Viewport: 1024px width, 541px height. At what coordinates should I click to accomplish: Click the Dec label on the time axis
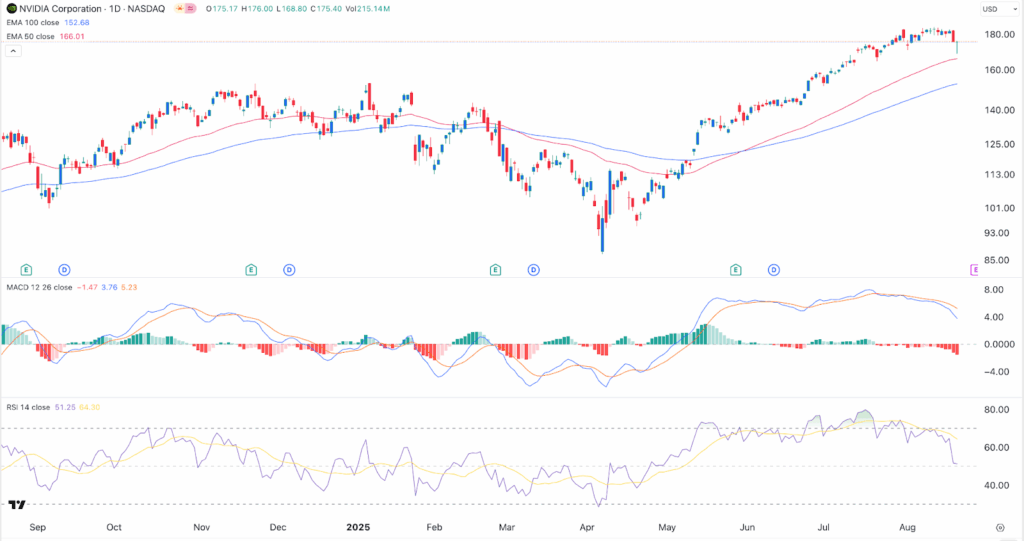point(278,527)
